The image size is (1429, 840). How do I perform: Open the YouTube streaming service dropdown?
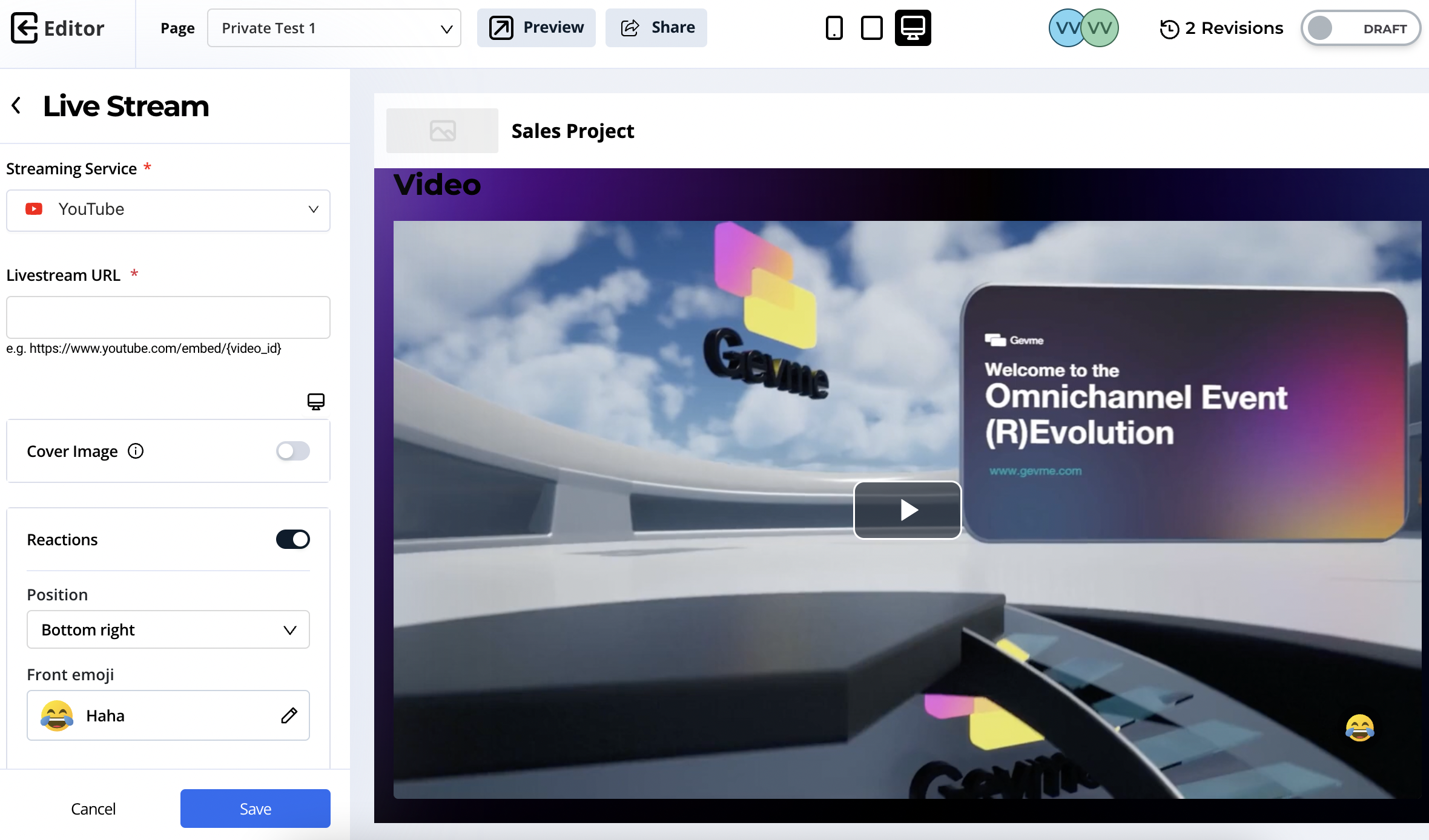click(168, 209)
